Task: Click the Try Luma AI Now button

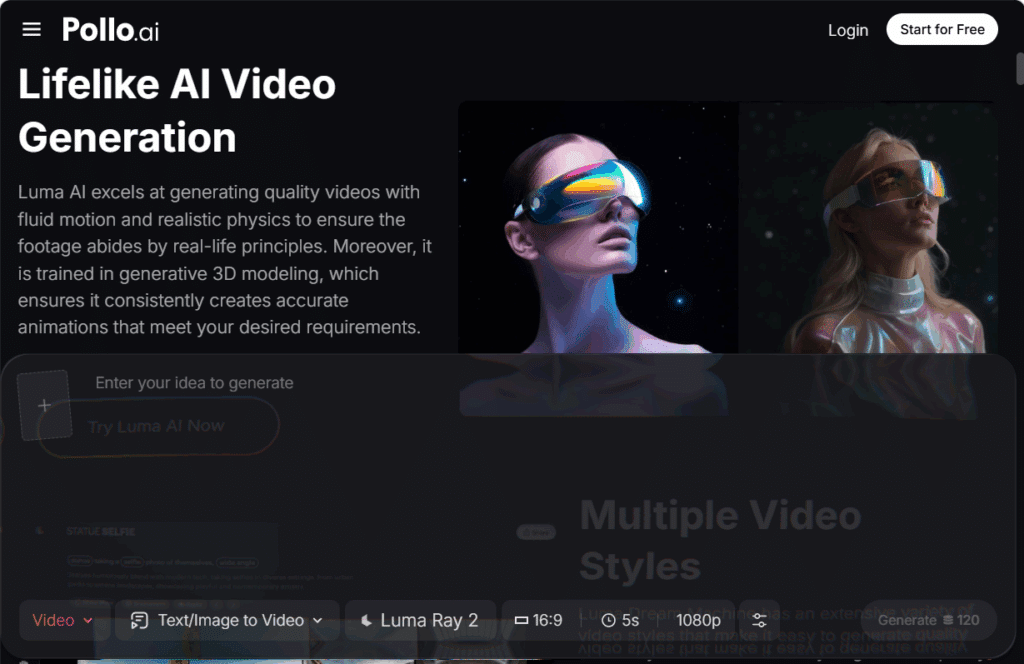Action: click(x=157, y=426)
